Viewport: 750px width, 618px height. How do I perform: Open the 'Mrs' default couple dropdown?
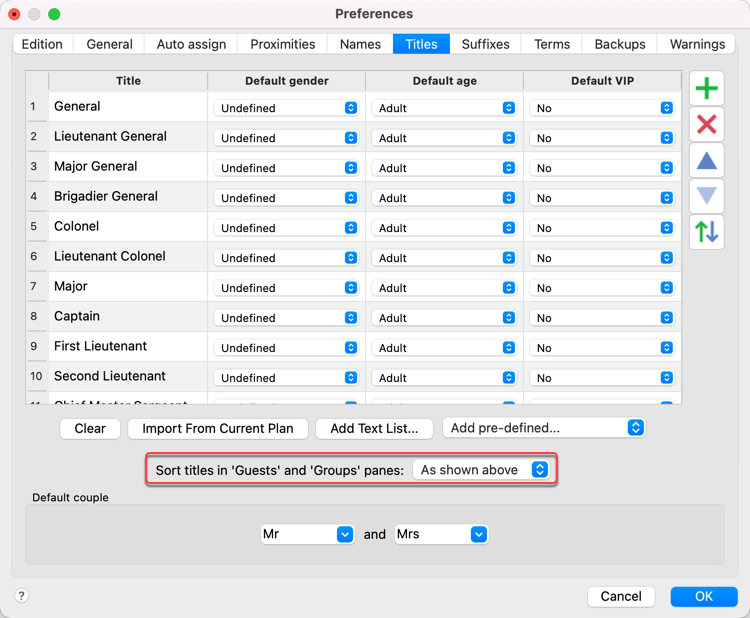tap(441, 534)
